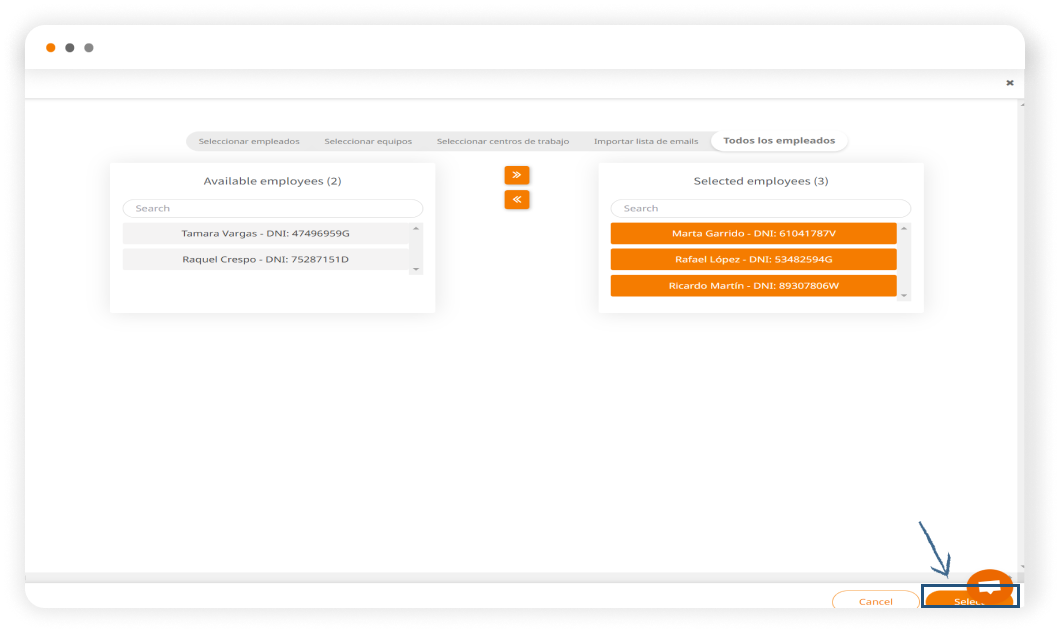Viewport: 1061px width, 633px height.
Task: Click Marta Garrido in selected employees
Action: 753,234
